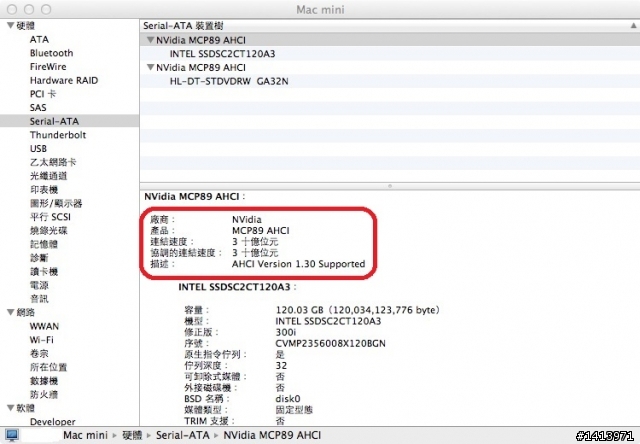640x444 pixels.
Task: Select WWAN under network
Action: [44, 326]
